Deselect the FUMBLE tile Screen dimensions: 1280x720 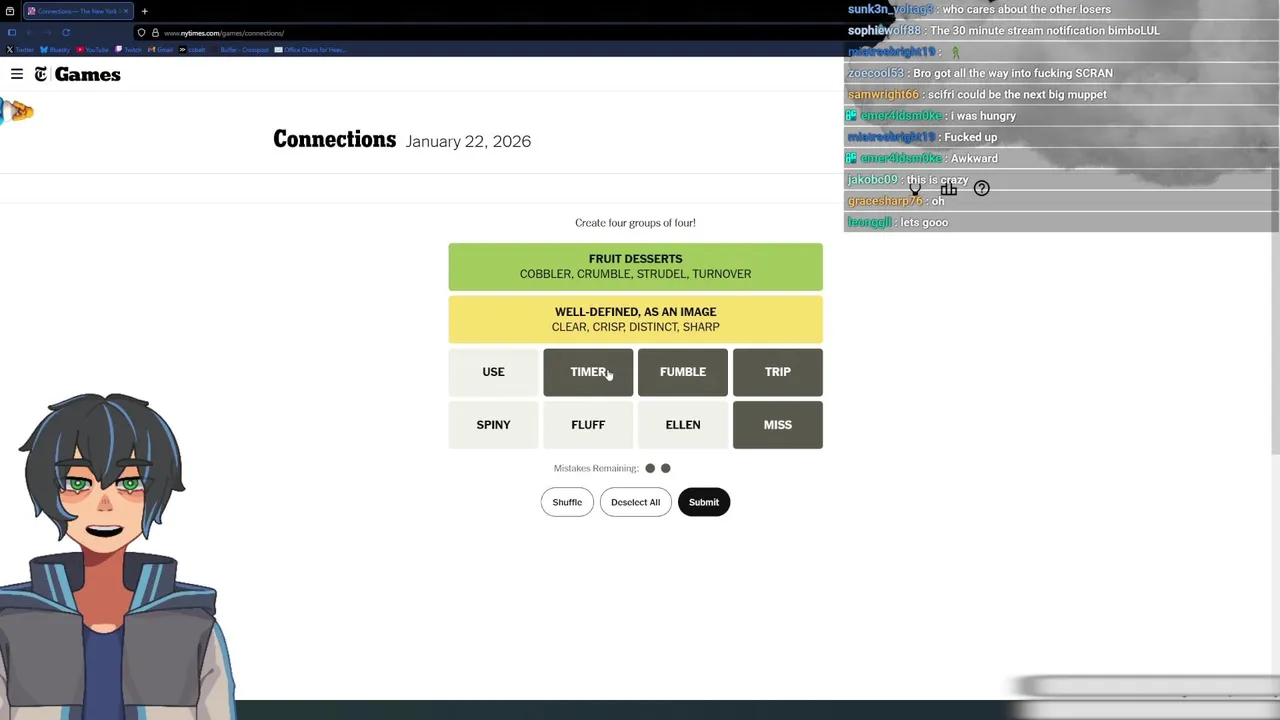tap(683, 372)
